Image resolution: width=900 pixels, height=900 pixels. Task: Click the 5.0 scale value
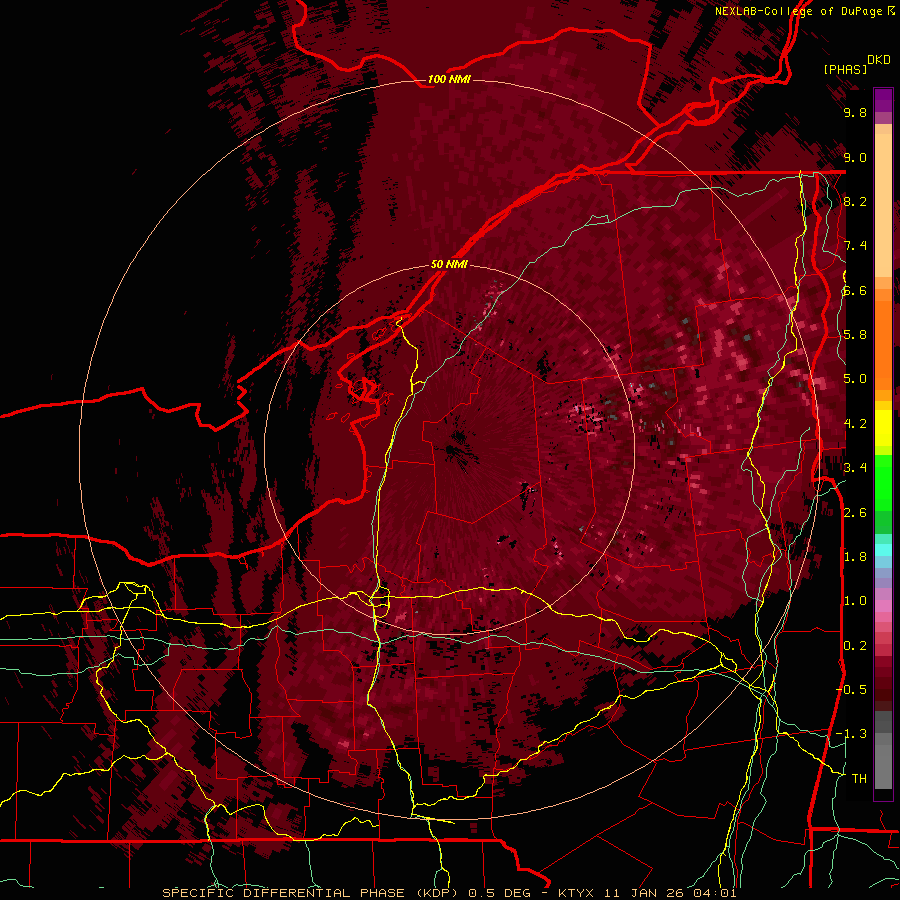(855, 379)
